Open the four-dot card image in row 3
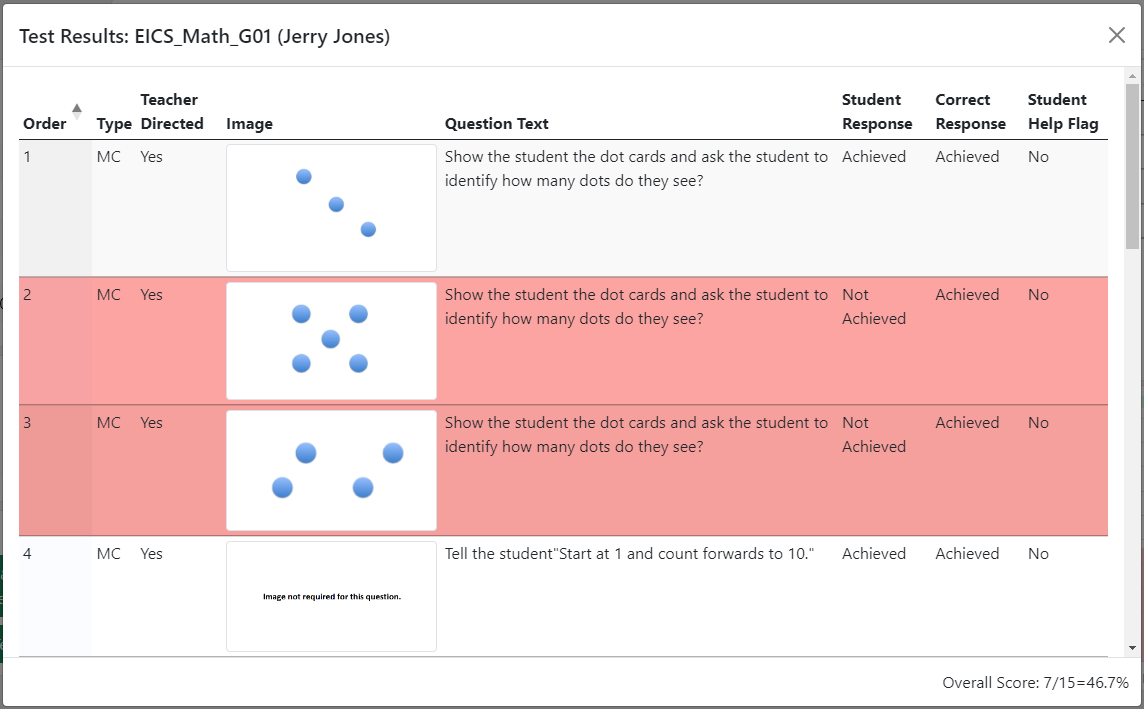The width and height of the screenshot is (1144, 709). pyautogui.click(x=331, y=470)
